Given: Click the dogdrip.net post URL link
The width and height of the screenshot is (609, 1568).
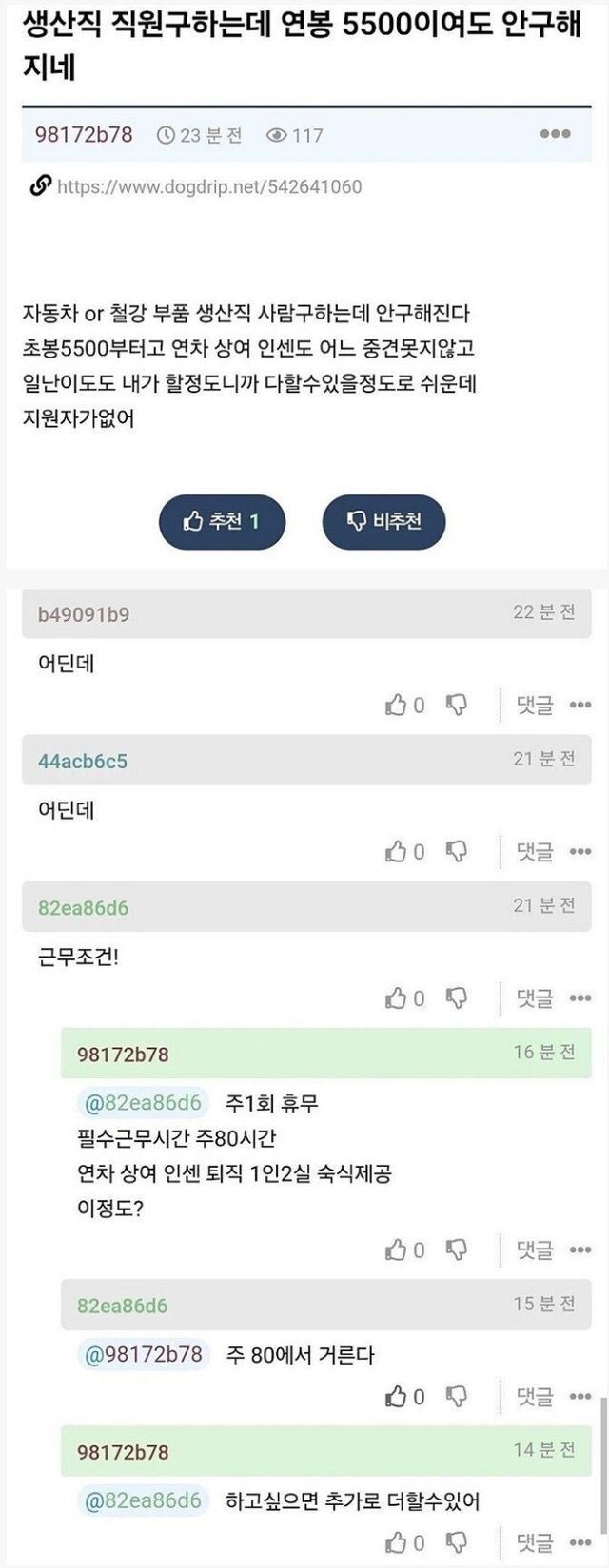Looking at the screenshot, I should pos(209,186).
